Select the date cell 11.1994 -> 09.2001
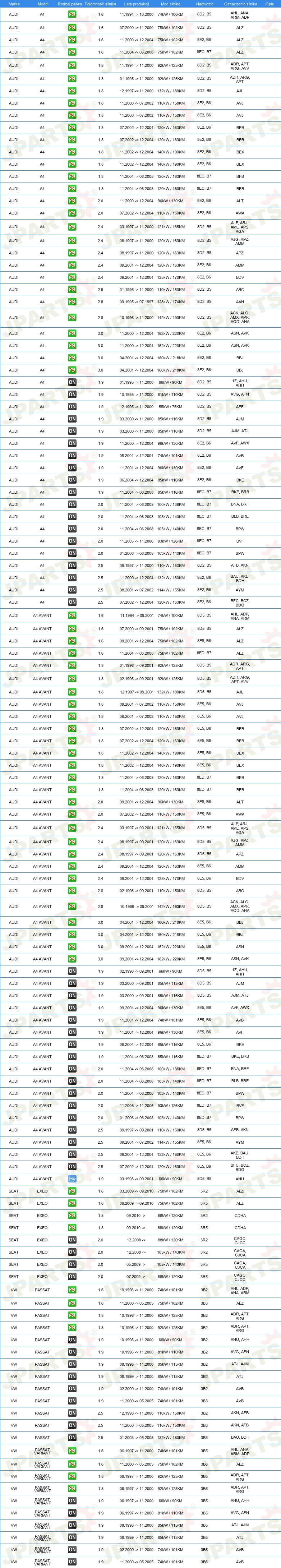The height and width of the screenshot is (1568, 281). point(136,615)
